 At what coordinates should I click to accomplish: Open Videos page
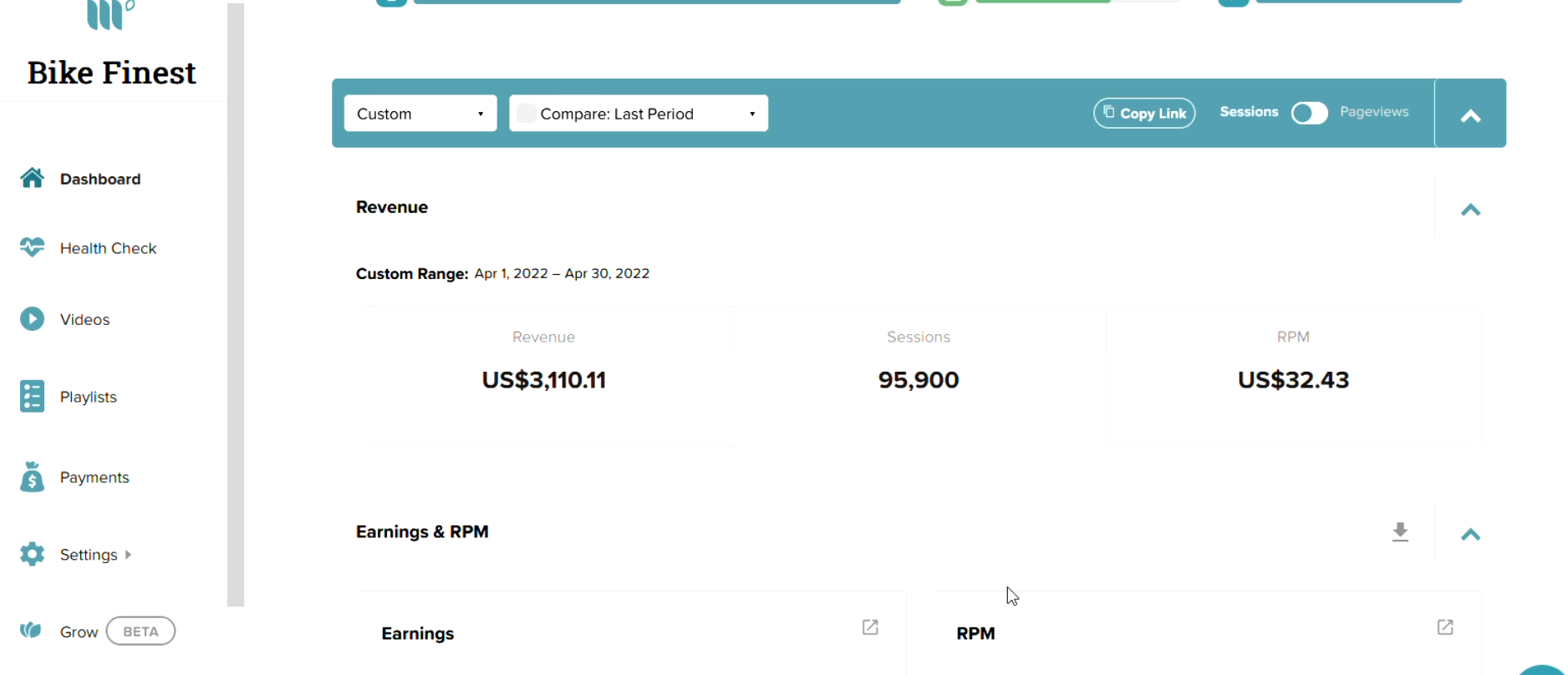(x=84, y=319)
